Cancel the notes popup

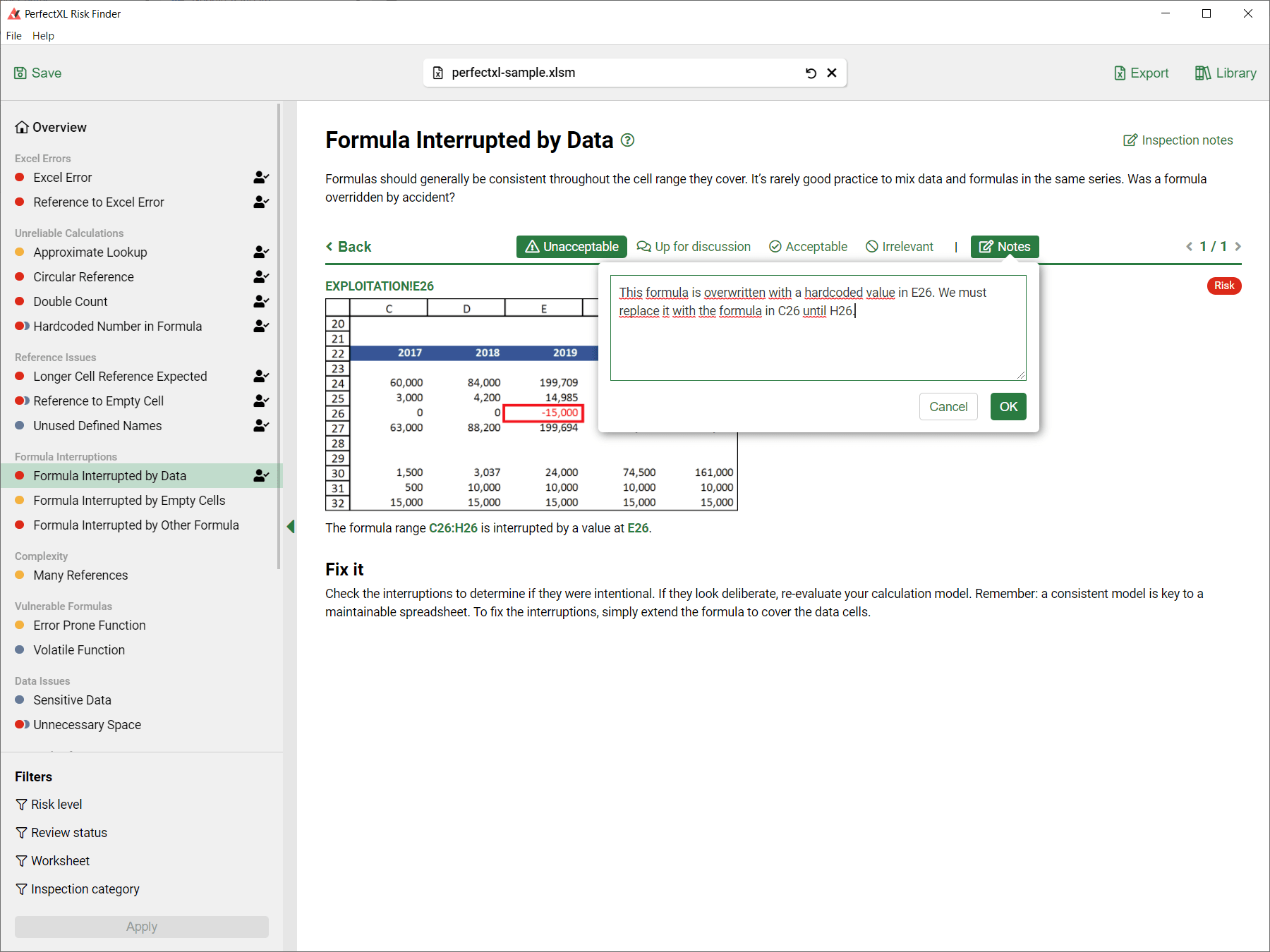click(948, 407)
